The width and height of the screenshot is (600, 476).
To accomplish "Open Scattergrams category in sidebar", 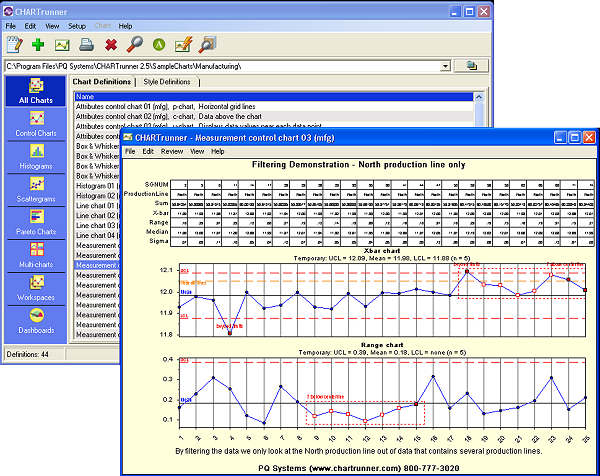I will [x=36, y=190].
